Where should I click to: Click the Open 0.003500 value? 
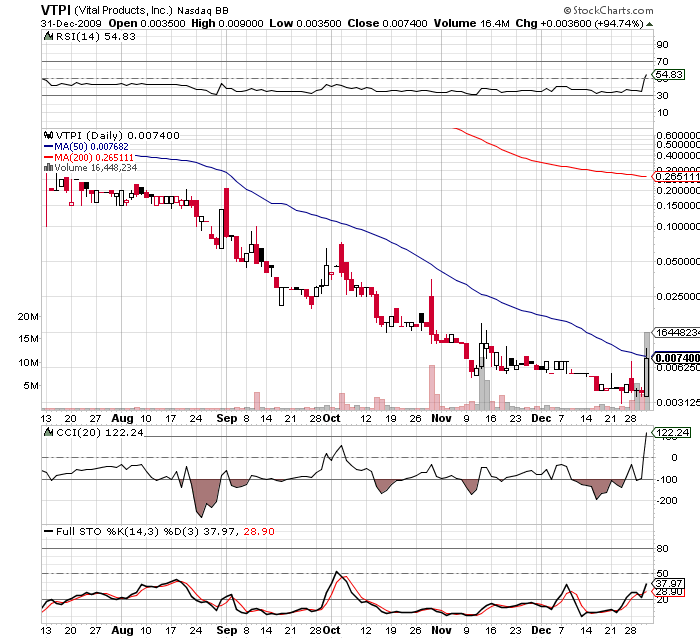[x=147, y=23]
